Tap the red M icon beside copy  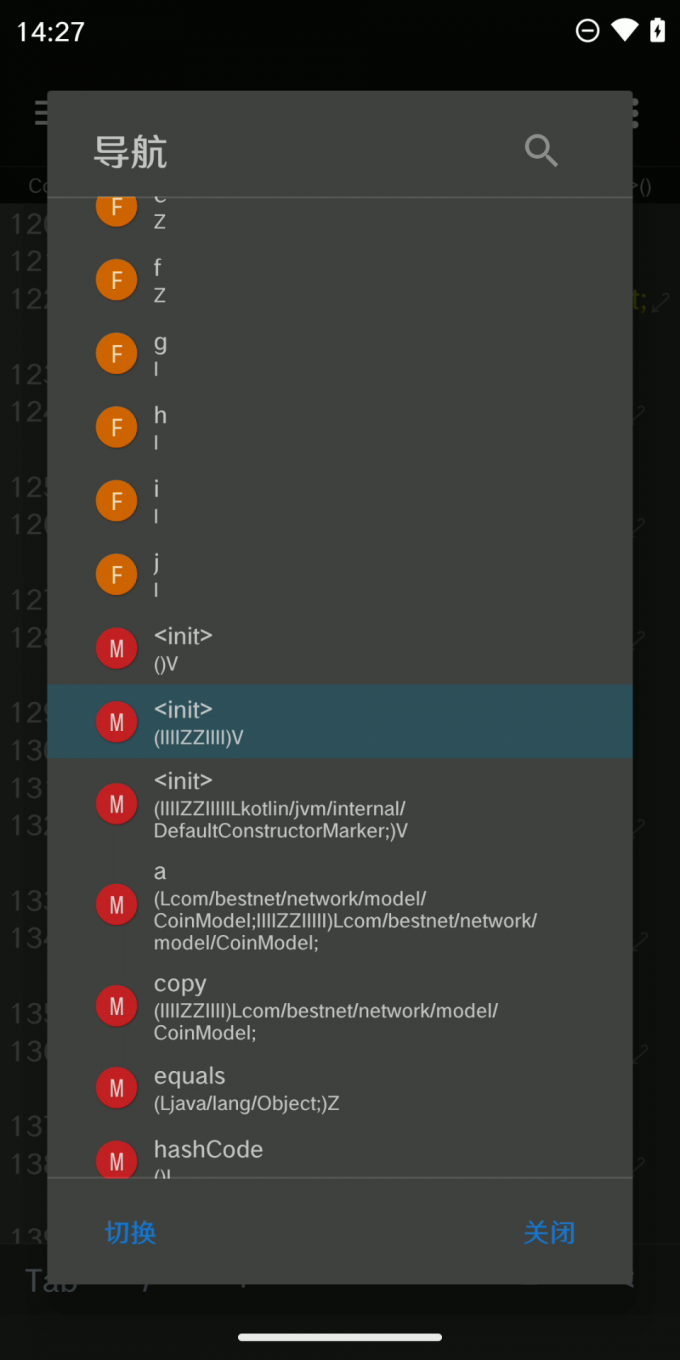[116, 1007]
